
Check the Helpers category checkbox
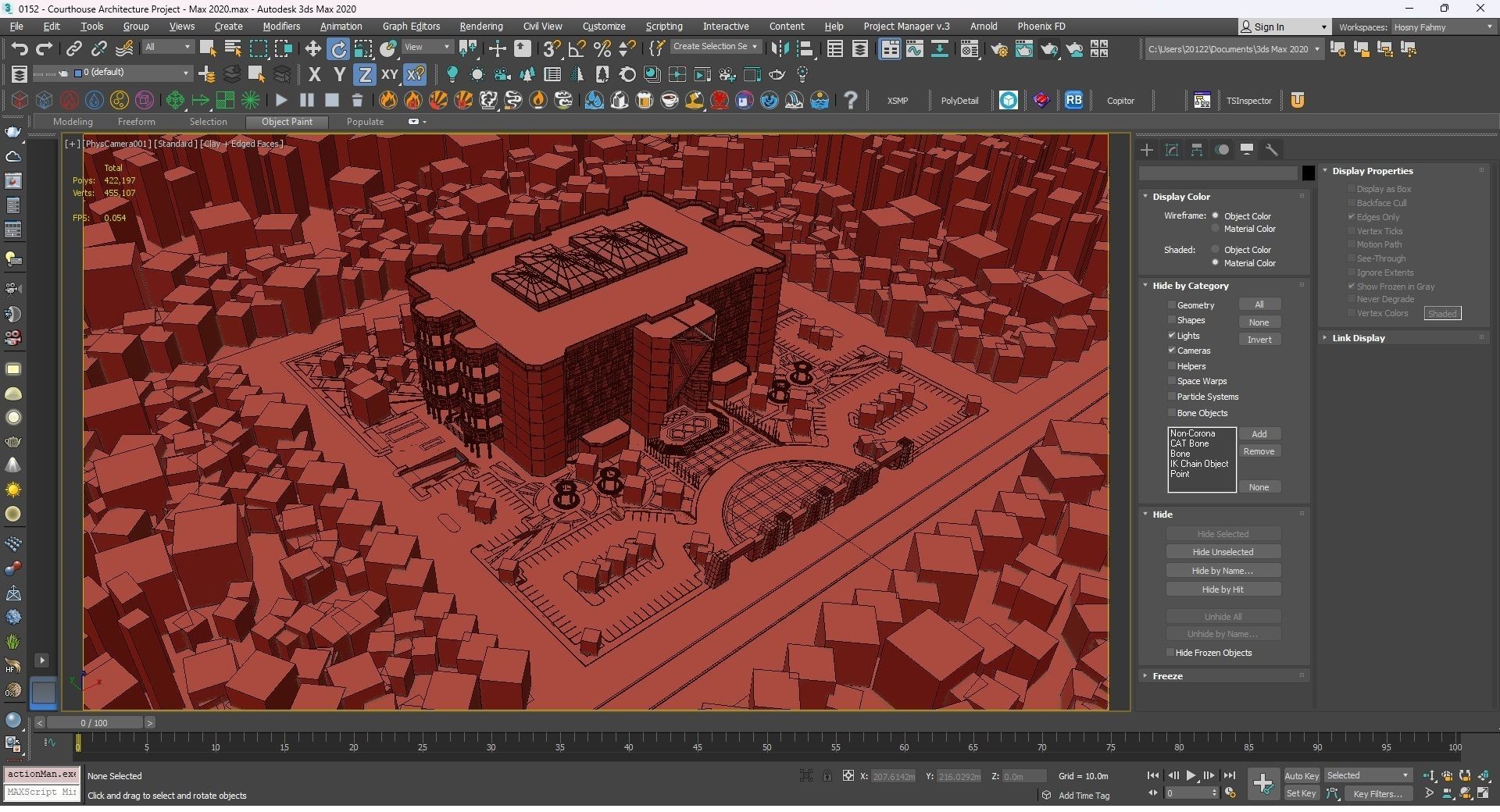click(1172, 365)
